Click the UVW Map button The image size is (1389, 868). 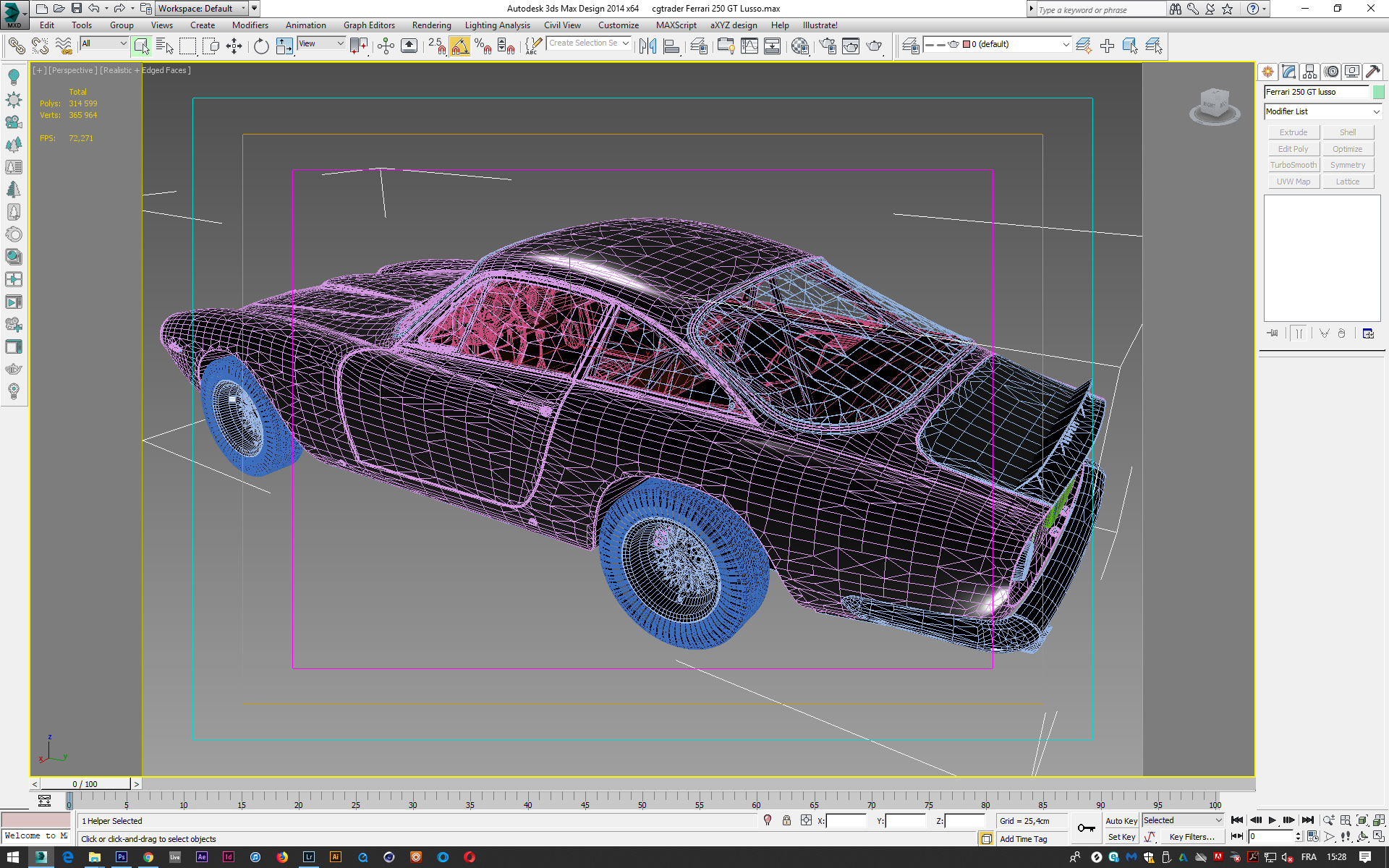[x=1294, y=182]
